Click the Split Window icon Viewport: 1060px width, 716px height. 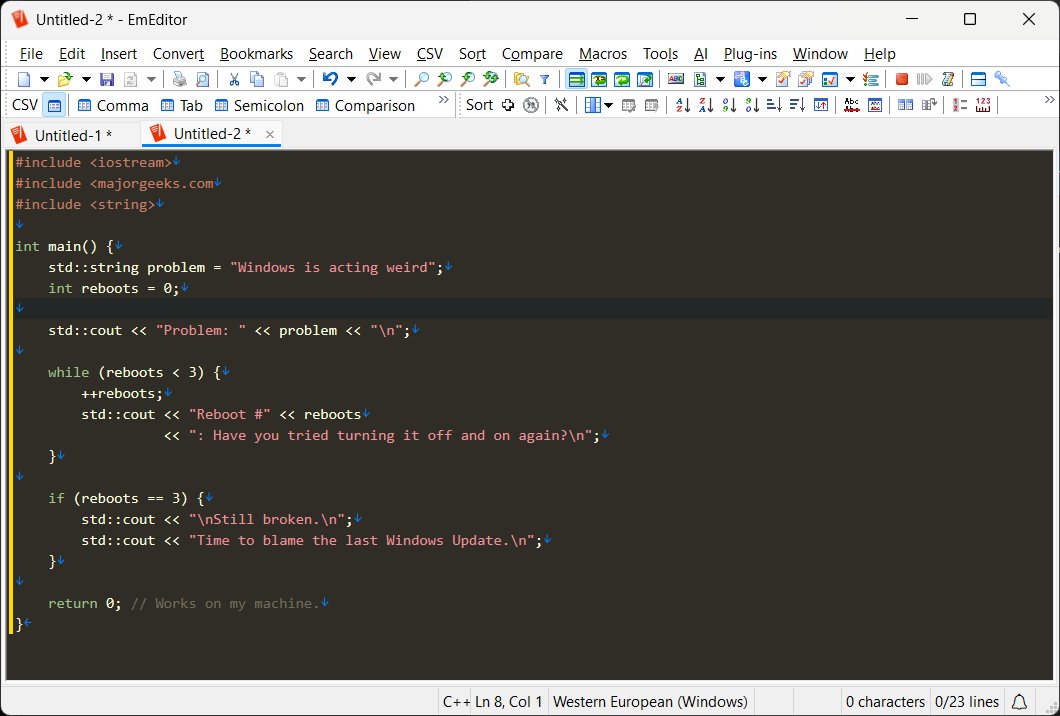978,79
